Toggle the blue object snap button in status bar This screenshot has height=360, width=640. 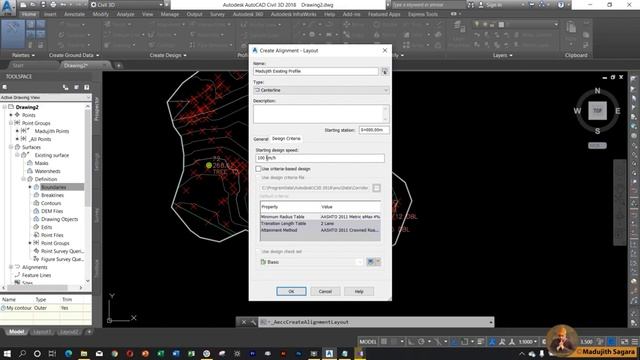click(454, 342)
